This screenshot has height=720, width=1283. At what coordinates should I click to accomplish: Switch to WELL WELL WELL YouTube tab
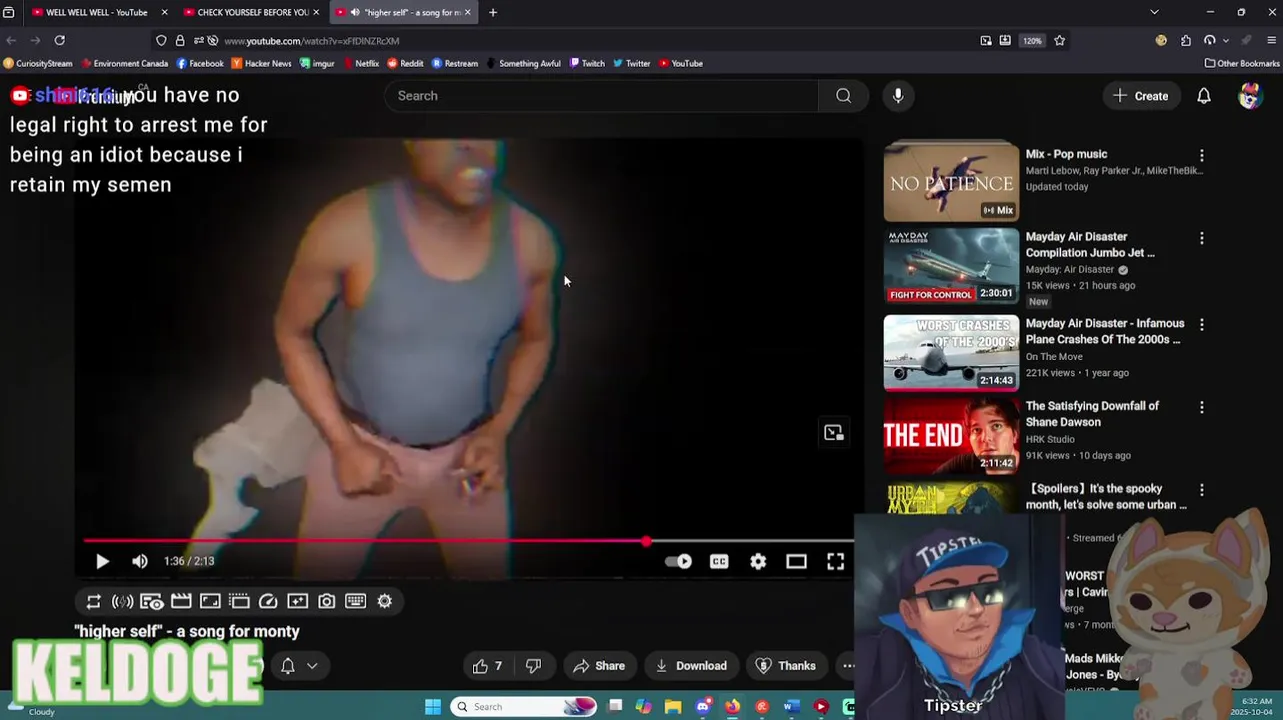click(x=99, y=12)
